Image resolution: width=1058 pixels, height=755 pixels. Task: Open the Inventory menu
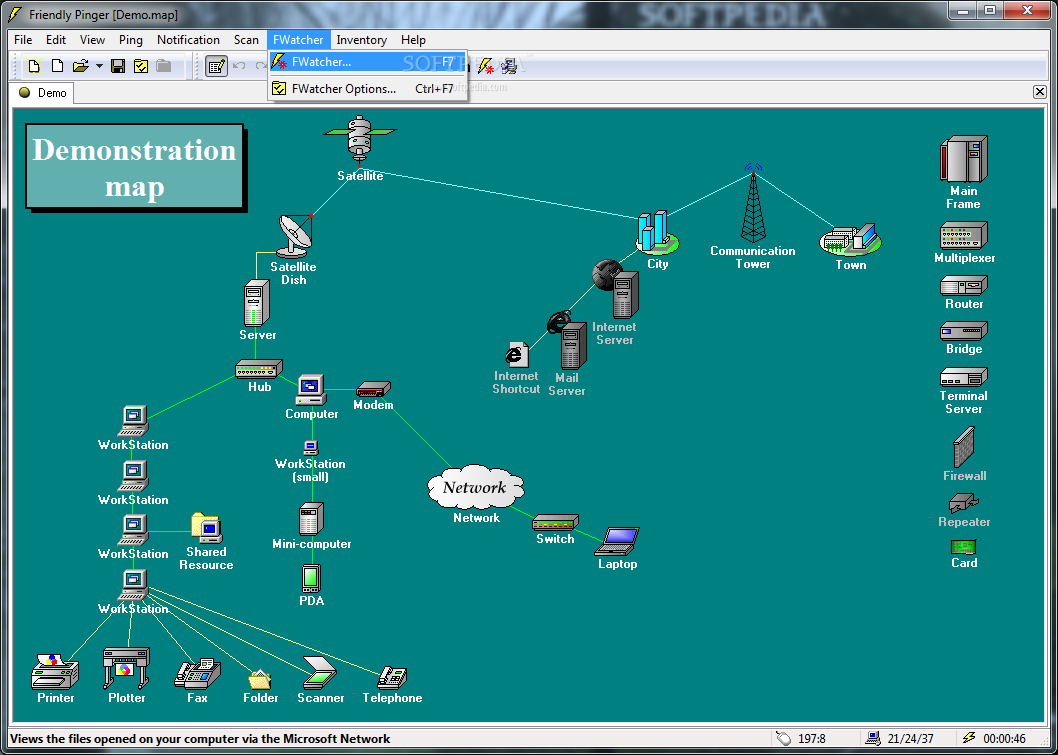pos(362,40)
